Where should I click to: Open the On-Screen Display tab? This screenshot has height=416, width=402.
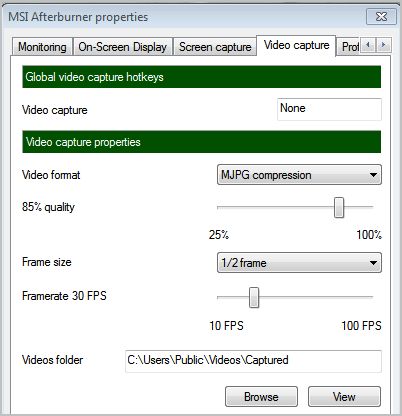point(122,47)
